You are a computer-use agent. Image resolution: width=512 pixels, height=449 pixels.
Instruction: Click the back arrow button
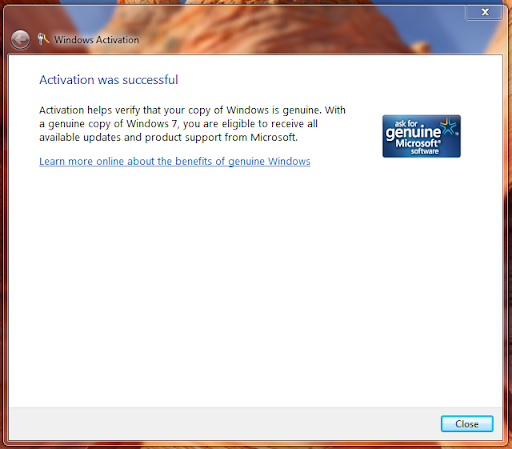(20, 40)
